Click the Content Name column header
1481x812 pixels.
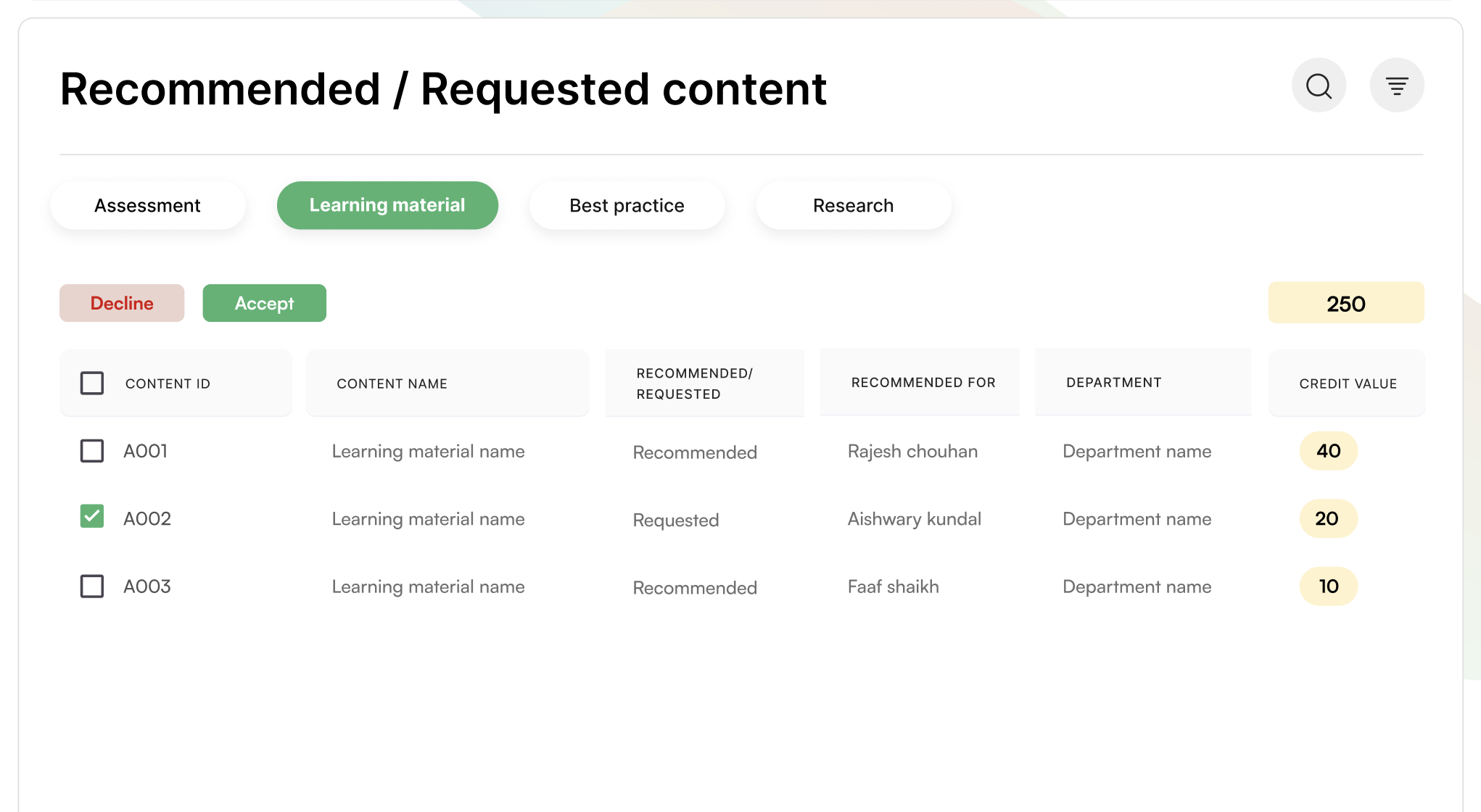click(x=392, y=384)
